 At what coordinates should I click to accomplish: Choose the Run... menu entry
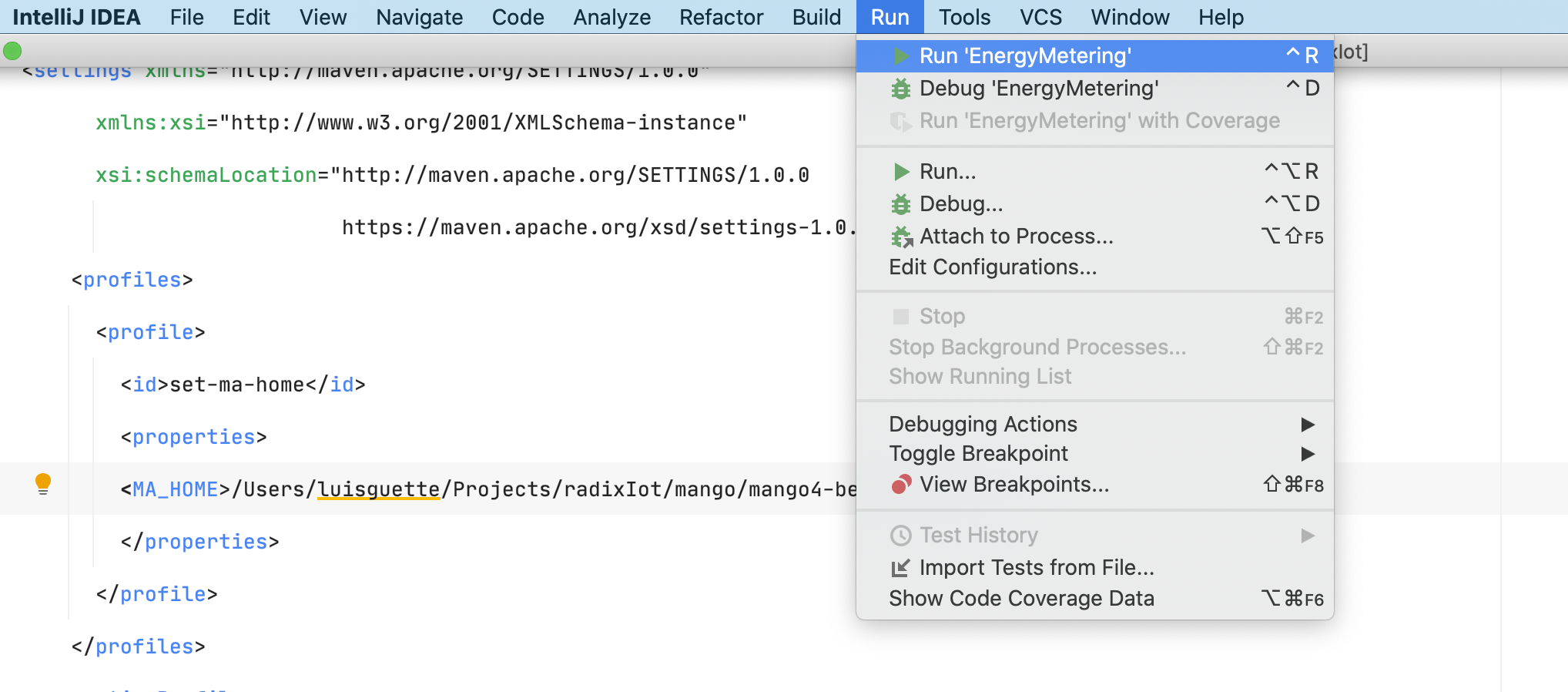[x=1095, y=172]
